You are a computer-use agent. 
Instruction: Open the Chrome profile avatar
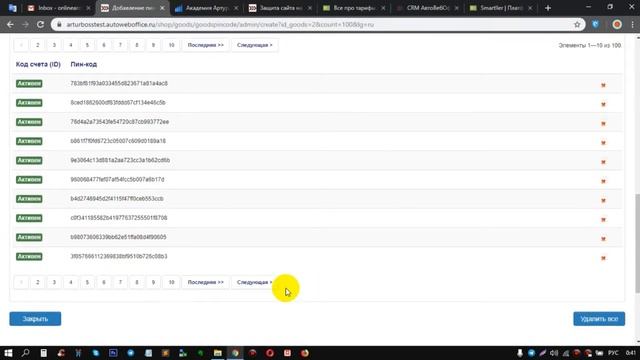pyautogui.click(x=617, y=24)
